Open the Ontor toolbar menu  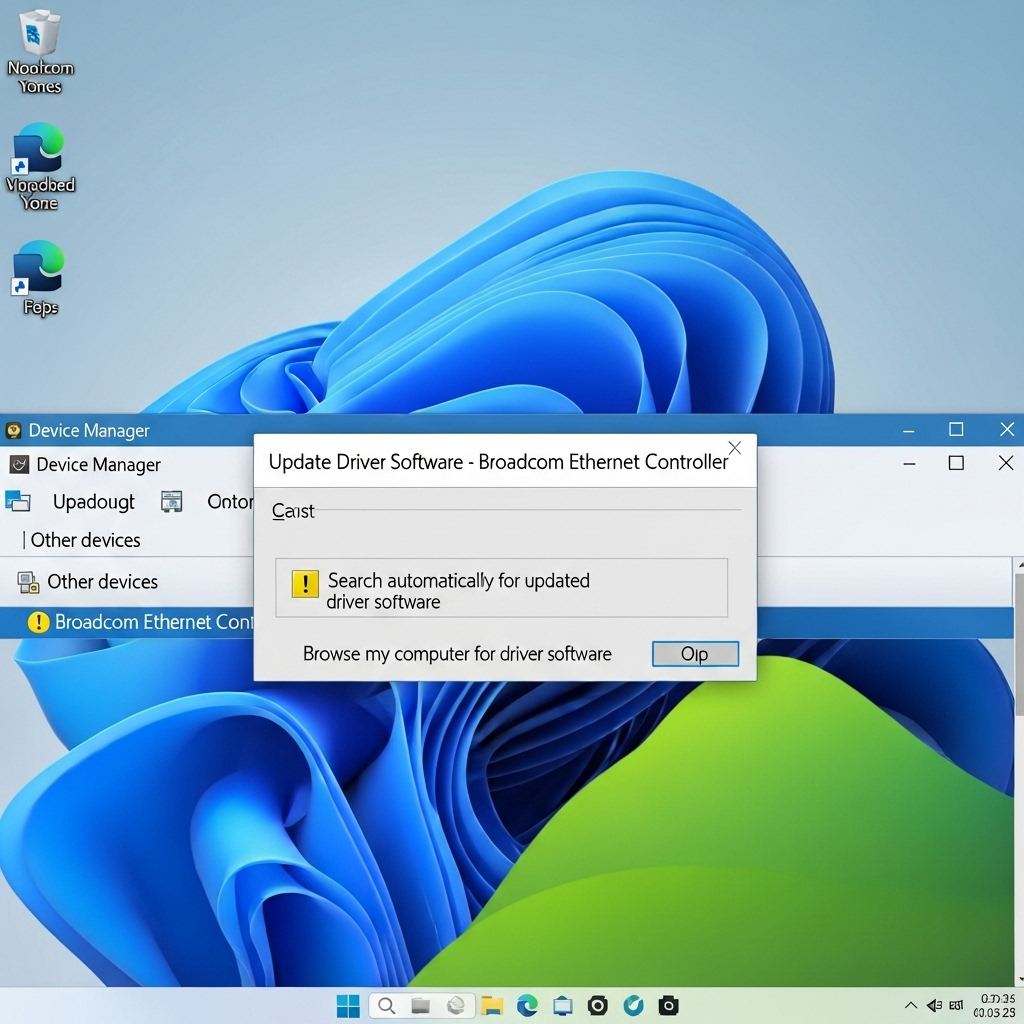click(229, 502)
